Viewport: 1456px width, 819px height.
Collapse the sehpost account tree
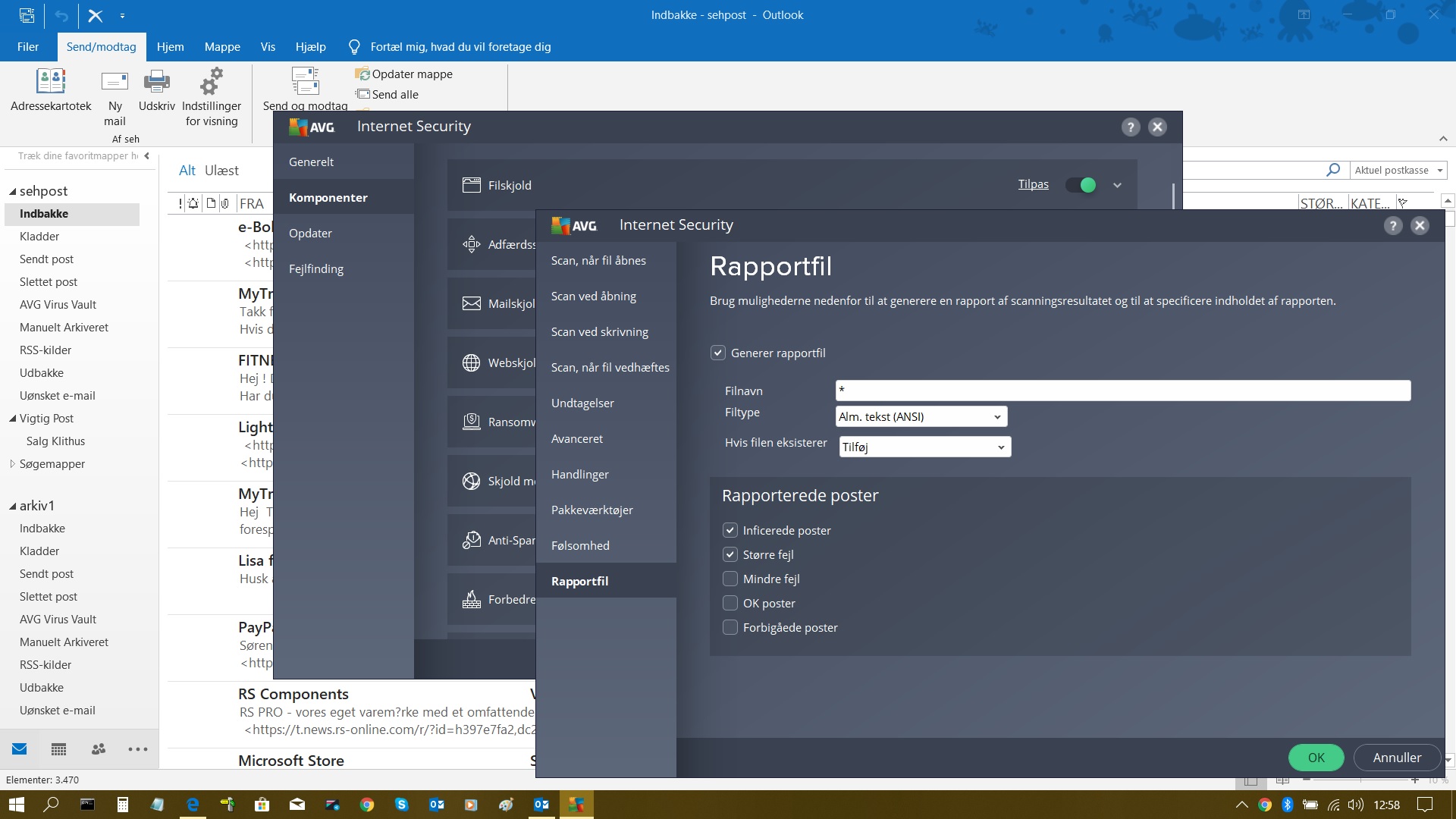12,191
